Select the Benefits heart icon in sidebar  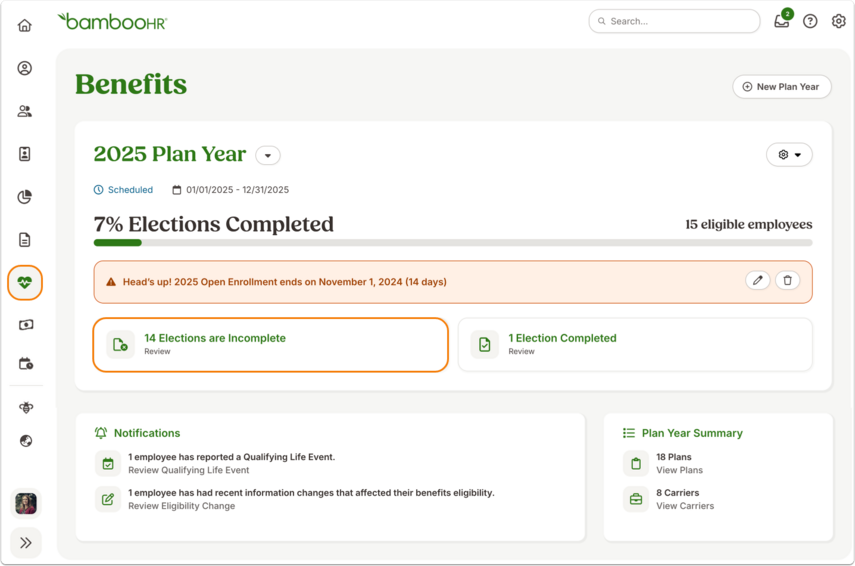coord(25,282)
